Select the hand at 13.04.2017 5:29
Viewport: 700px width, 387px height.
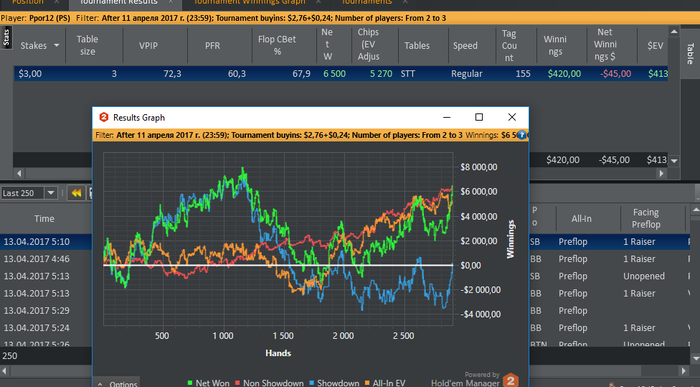pos(37,311)
